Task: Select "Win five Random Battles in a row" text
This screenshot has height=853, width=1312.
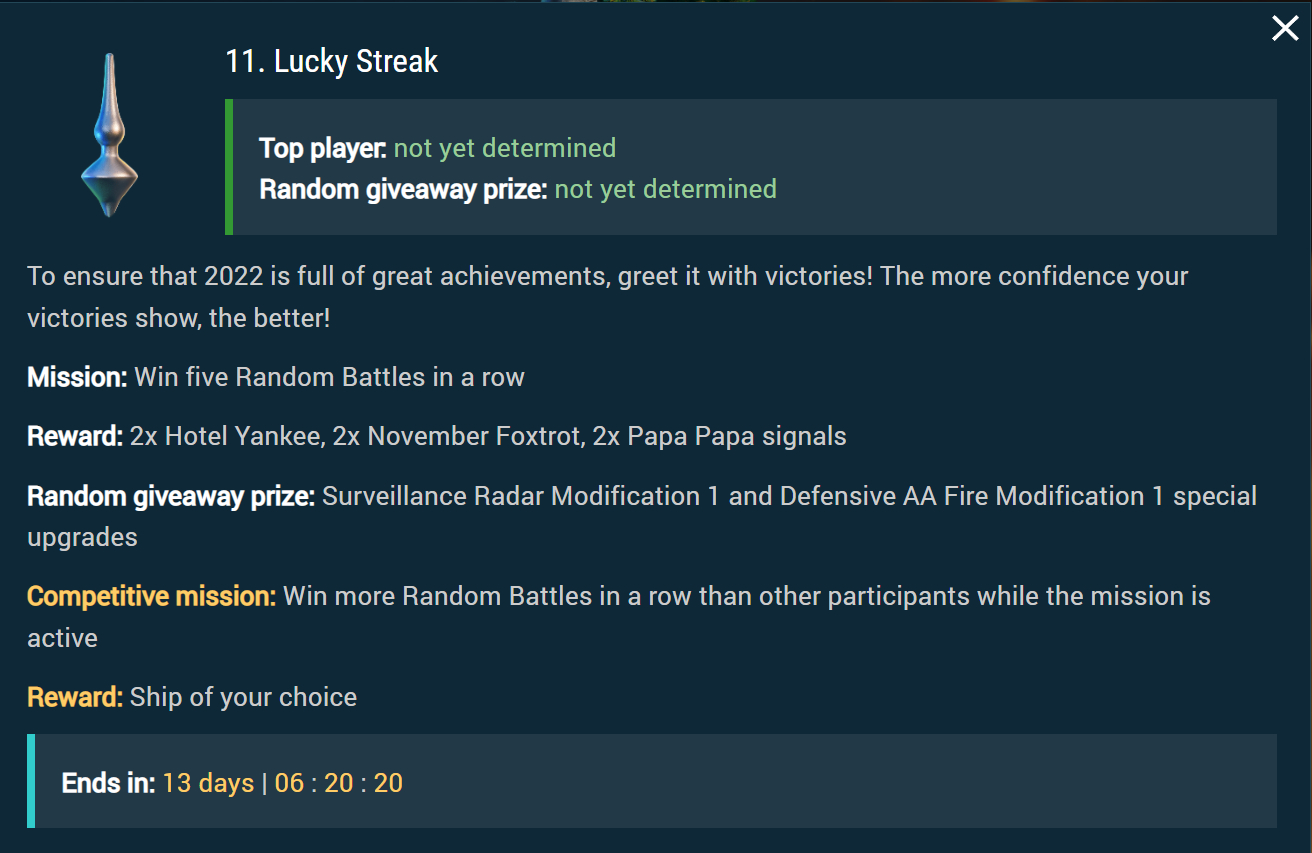Action: 329,377
